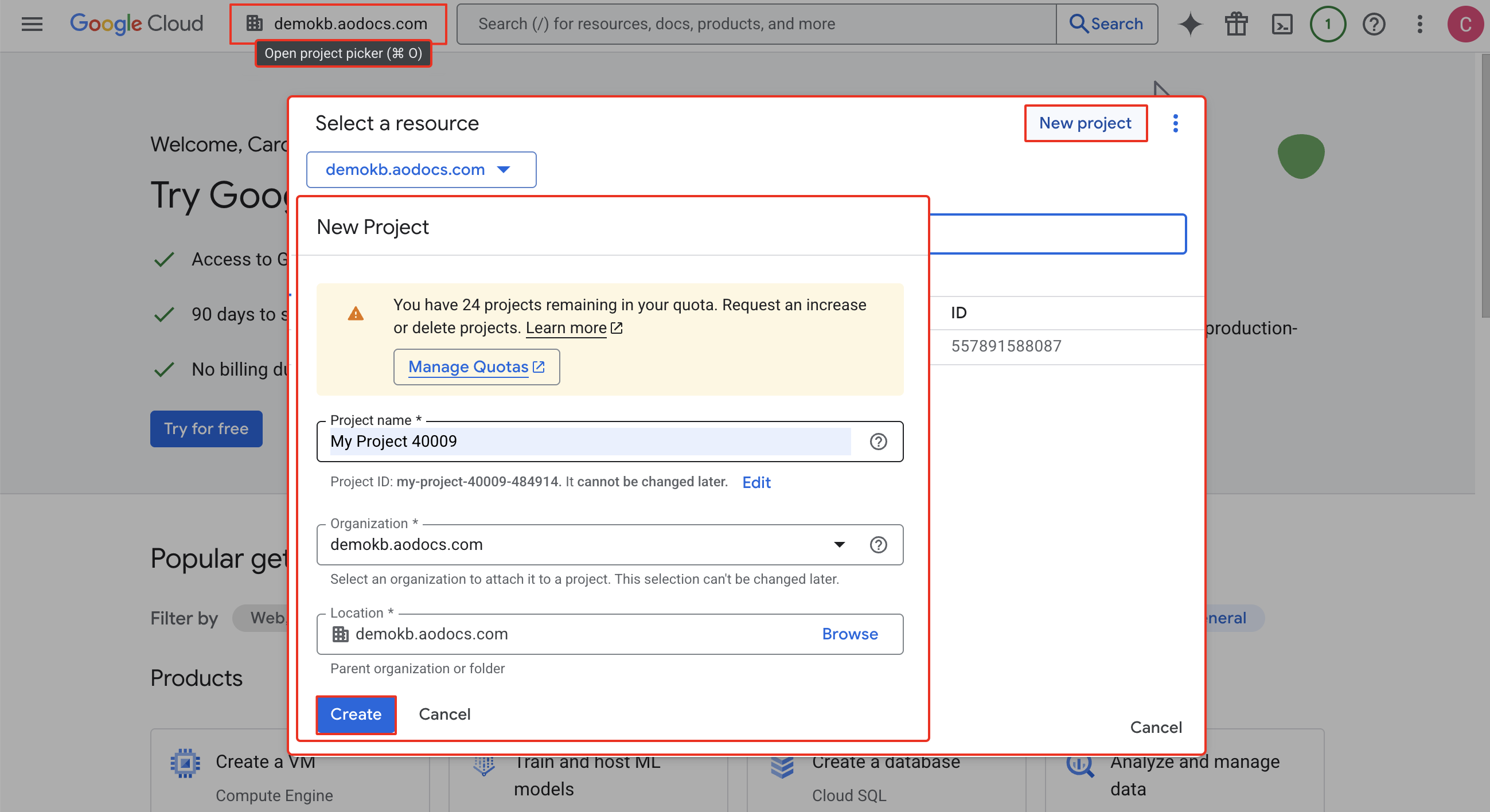Focus the top search resources field

pyautogui.click(x=756, y=24)
